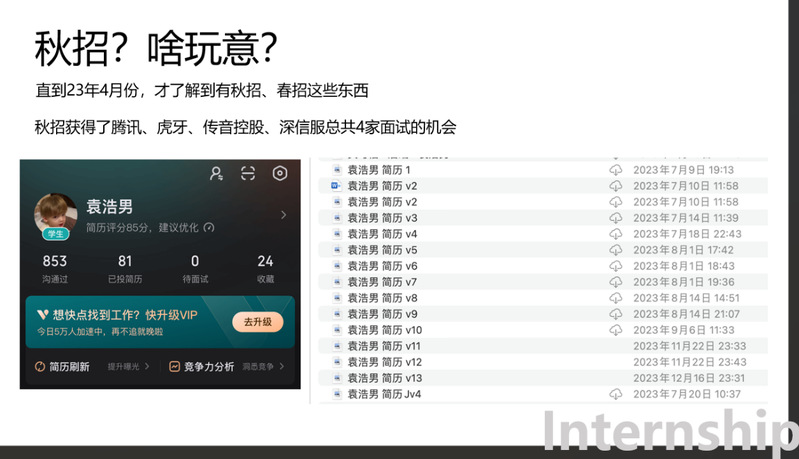The image size is (799, 459).
Task: Click cloud download icon for 简历 Jv4
Action: 616,394
